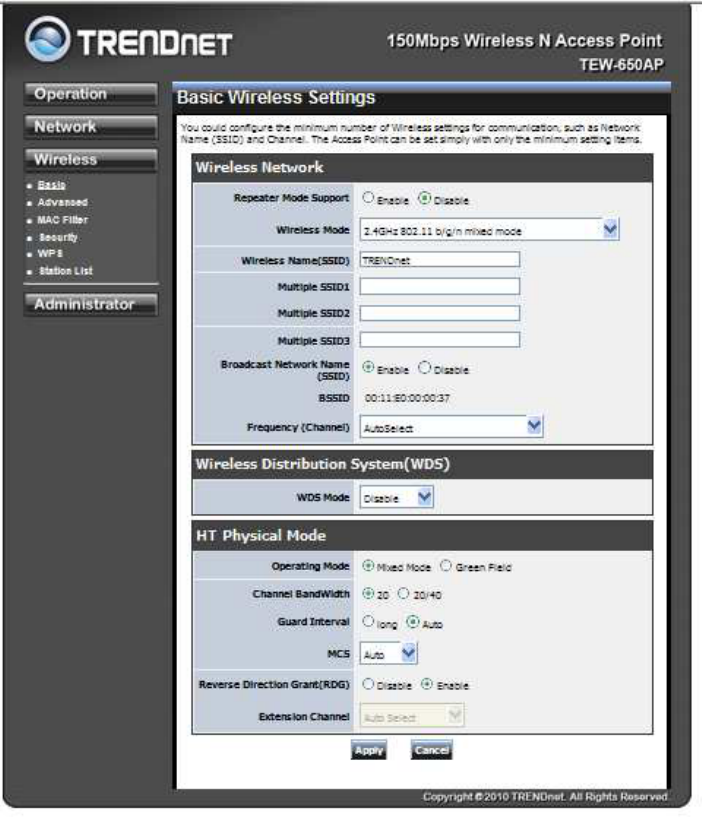The height and width of the screenshot is (817, 702).
Task: Open the WDS Mode dropdown
Action: click(397, 498)
